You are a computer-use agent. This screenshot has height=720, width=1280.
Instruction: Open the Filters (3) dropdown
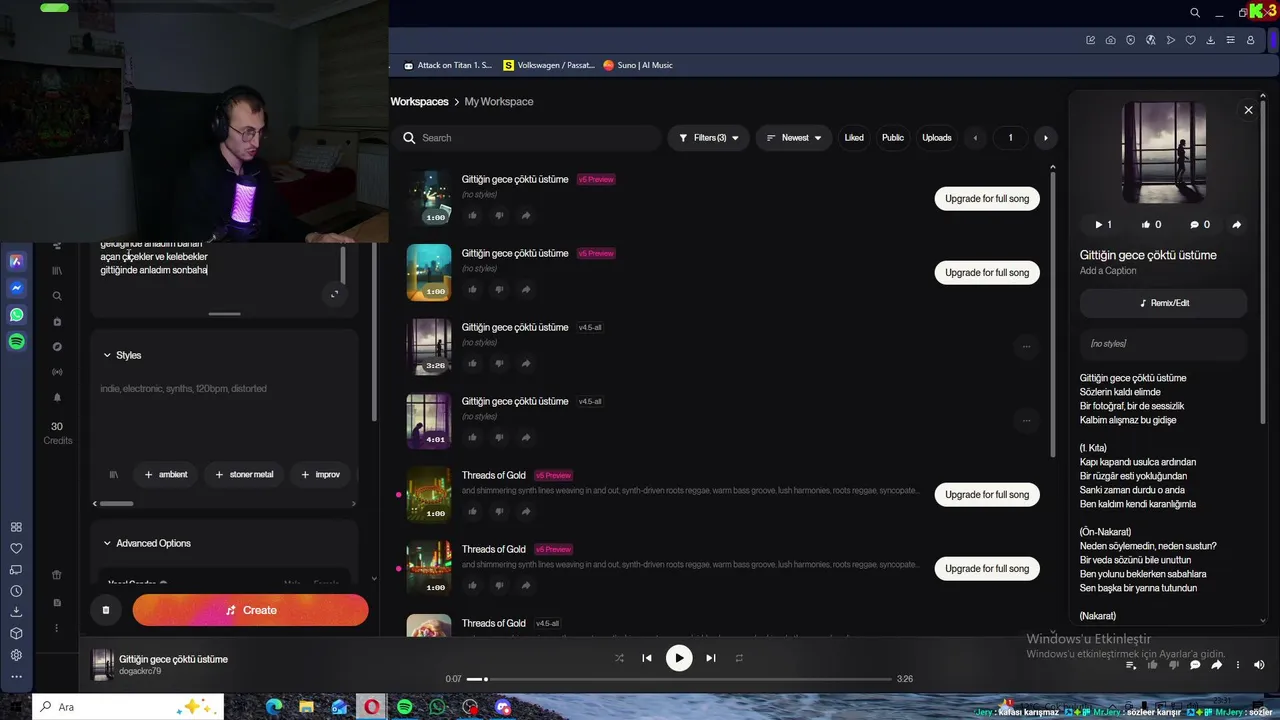pyautogui.click(x=708, y=138)
